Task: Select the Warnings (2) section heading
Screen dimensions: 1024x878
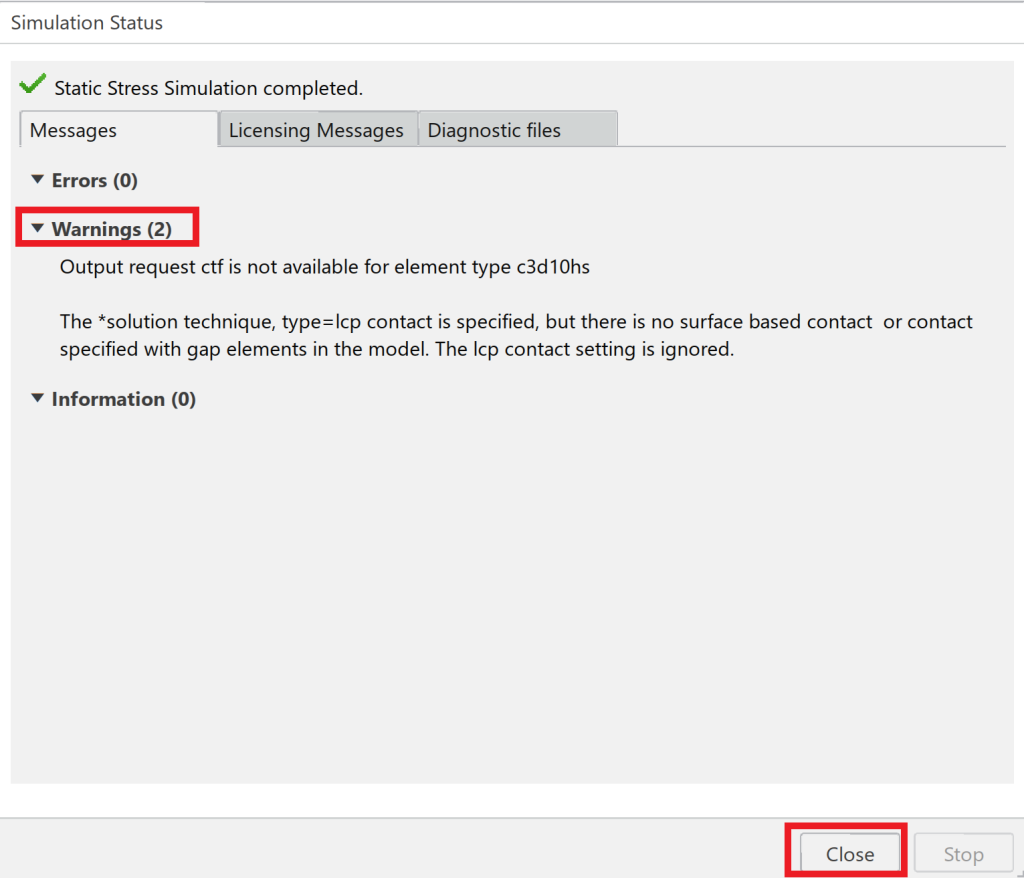Action: click(x=112, y=229)
